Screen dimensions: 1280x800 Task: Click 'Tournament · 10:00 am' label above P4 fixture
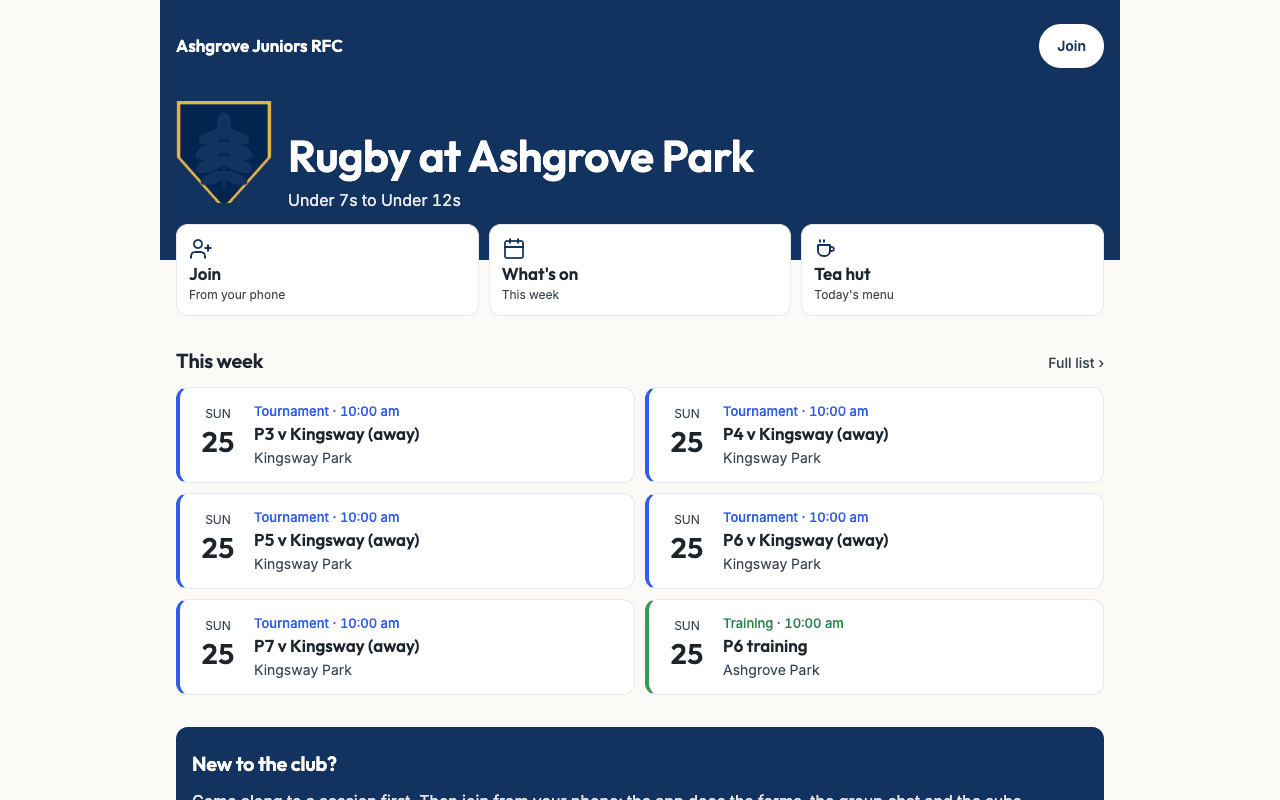796,411
